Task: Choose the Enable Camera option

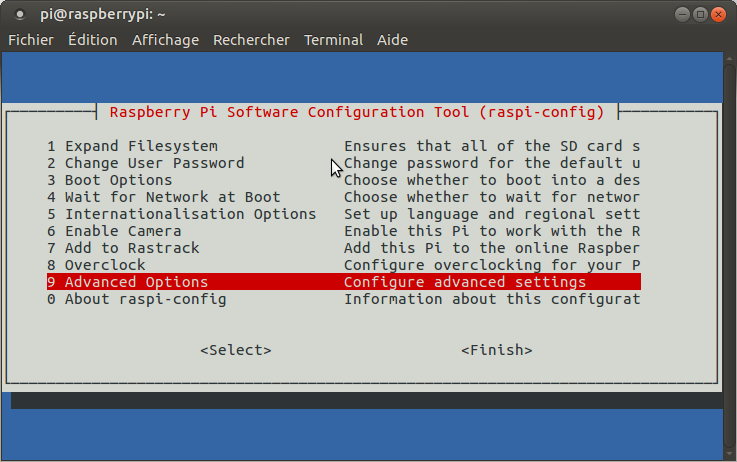Action: 122,231
